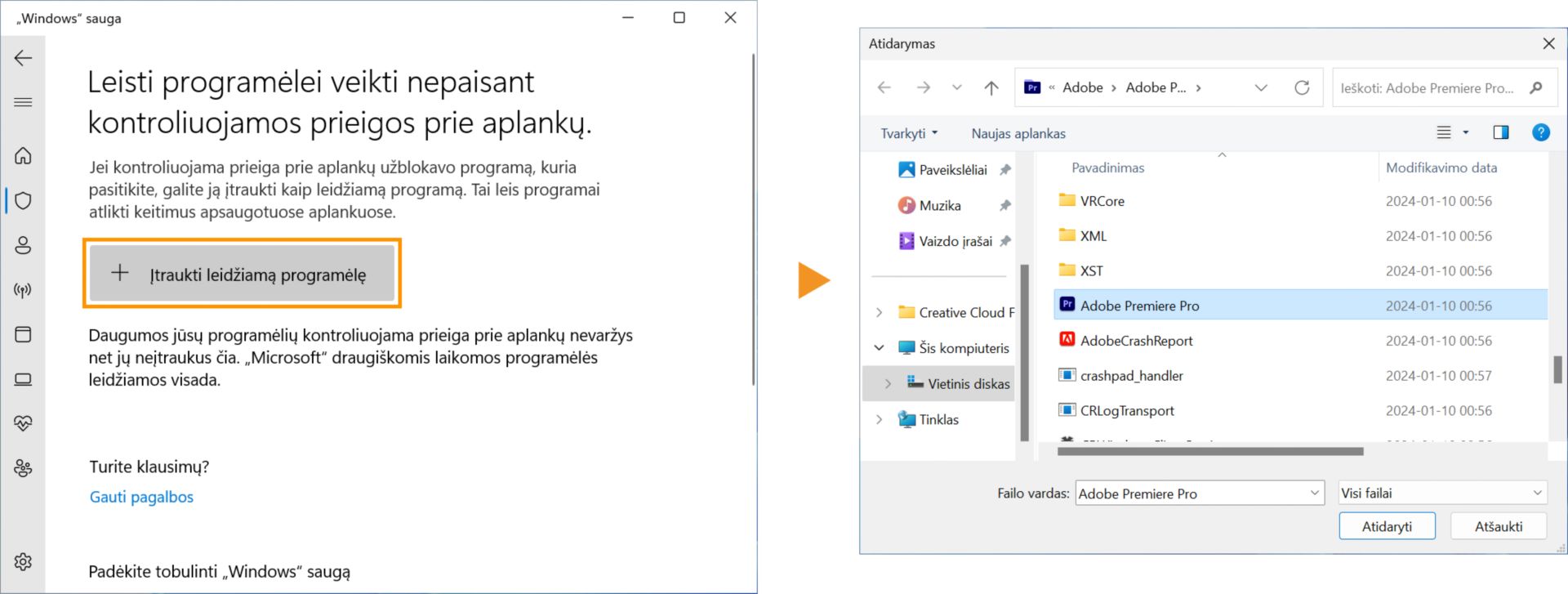
Task: Open Settings gear in Windows Security
Action: (23, 561)
